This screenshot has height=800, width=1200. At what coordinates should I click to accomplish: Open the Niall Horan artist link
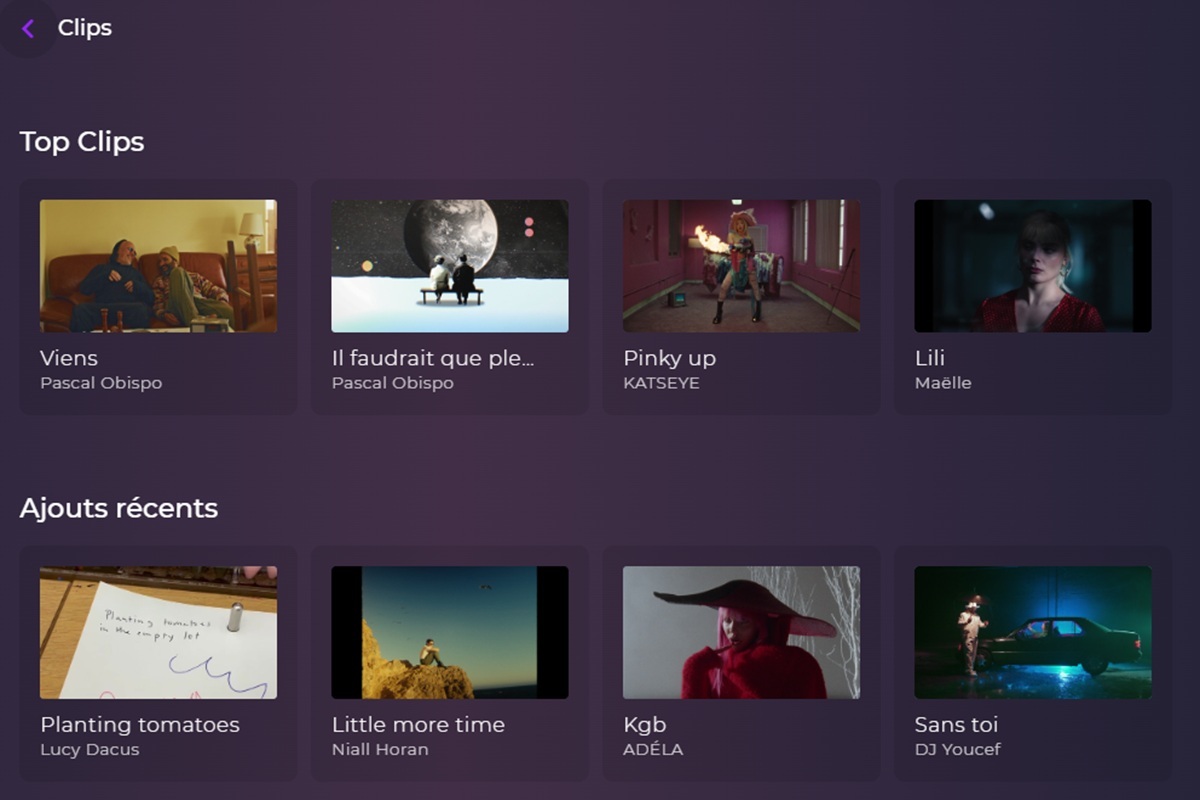[x=381, y=748]
